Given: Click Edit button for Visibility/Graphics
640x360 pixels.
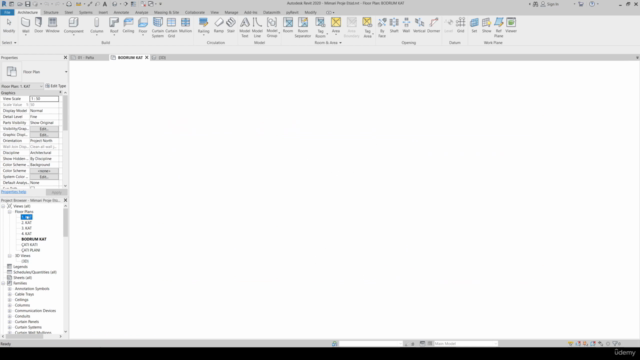Looking at the screenshot, I should (x=44, y=129).
